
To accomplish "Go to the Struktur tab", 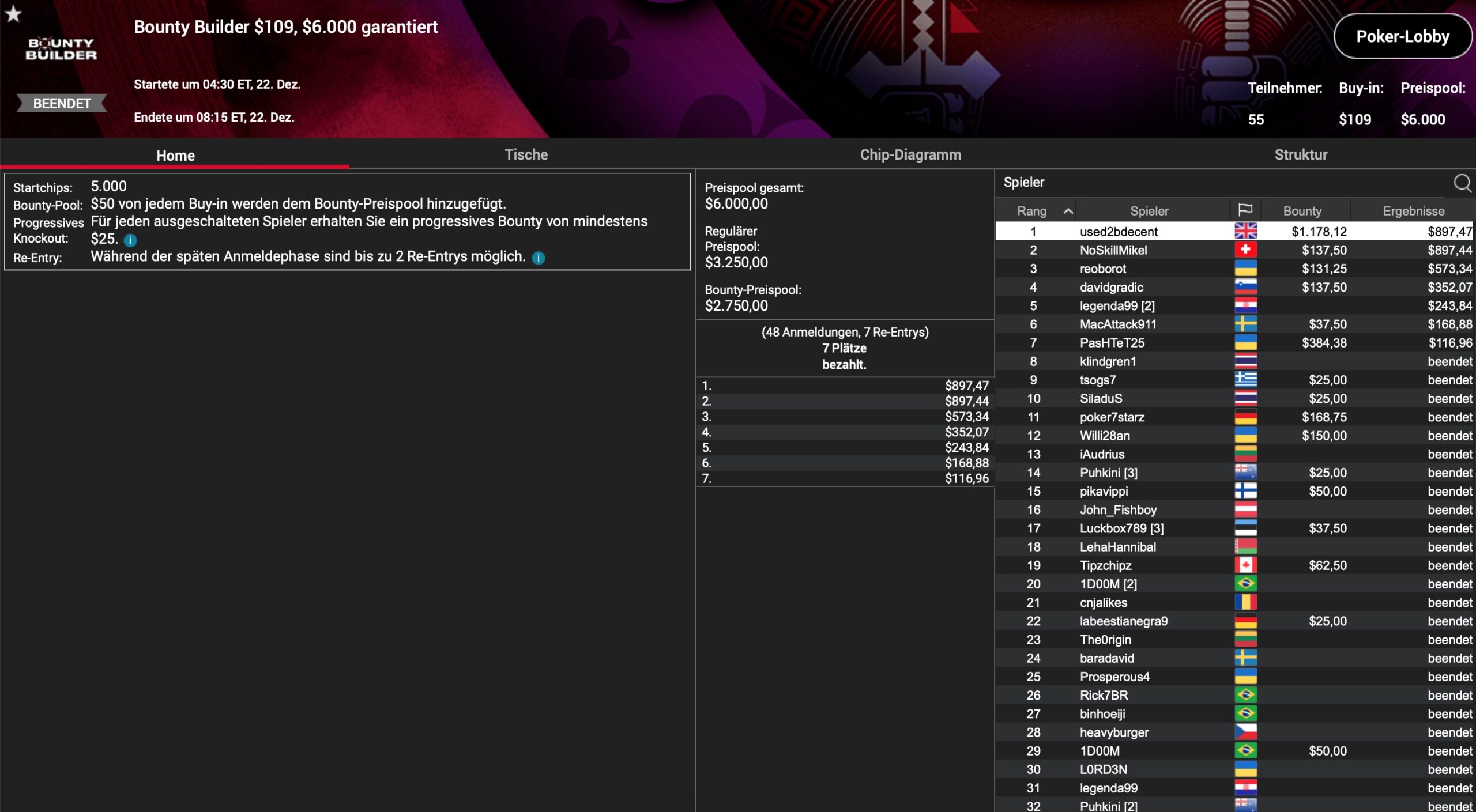I will click(1300, 154).
